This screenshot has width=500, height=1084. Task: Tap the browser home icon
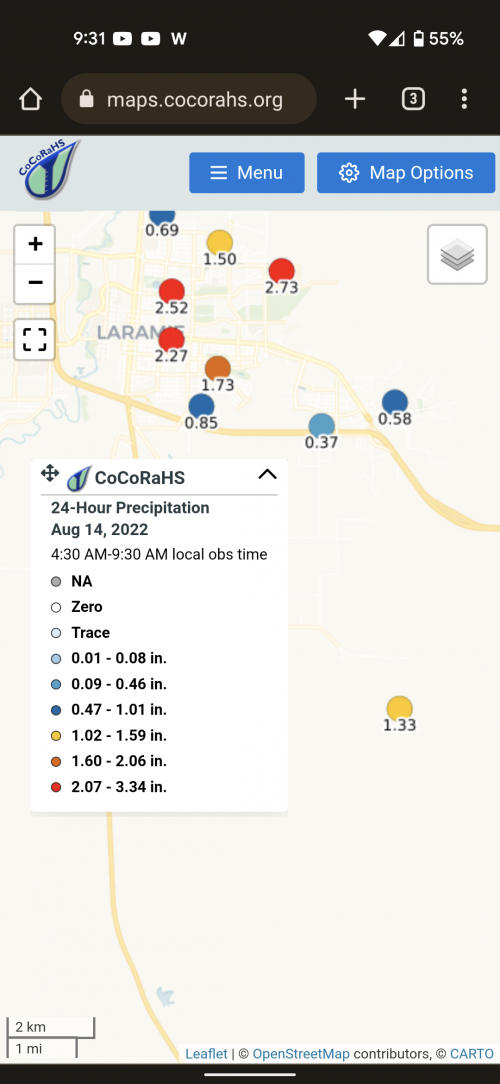click(30, 99)
